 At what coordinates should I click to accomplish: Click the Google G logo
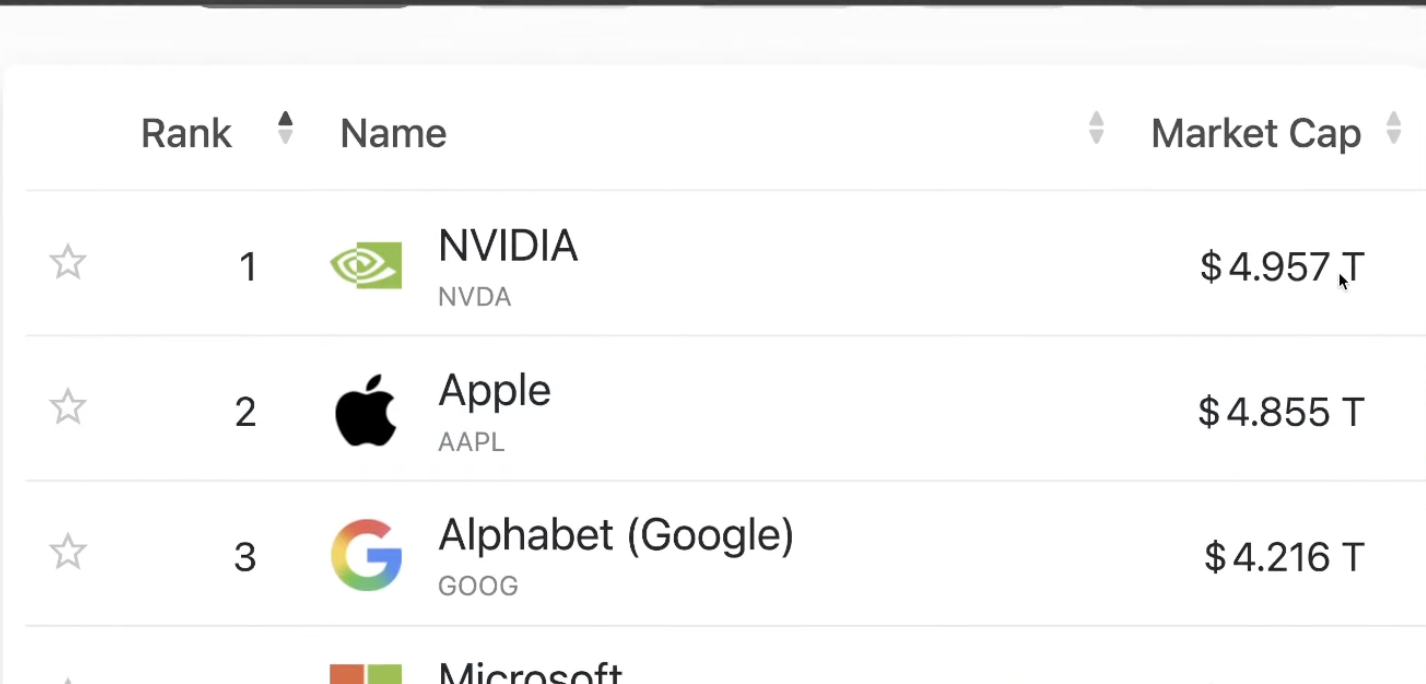366,555
